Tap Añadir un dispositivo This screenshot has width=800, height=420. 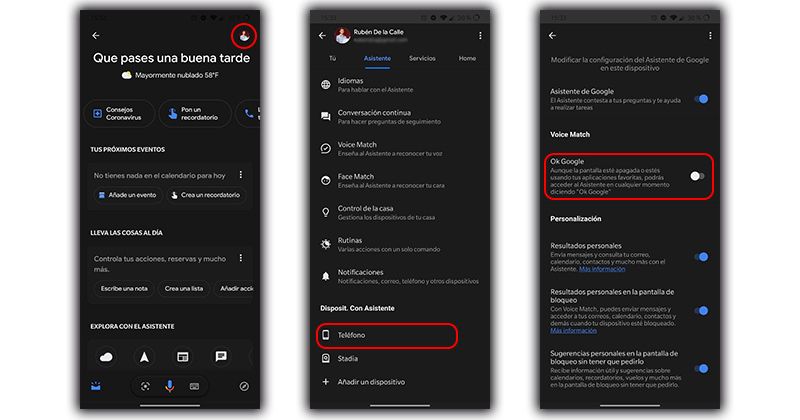[400, 382]
